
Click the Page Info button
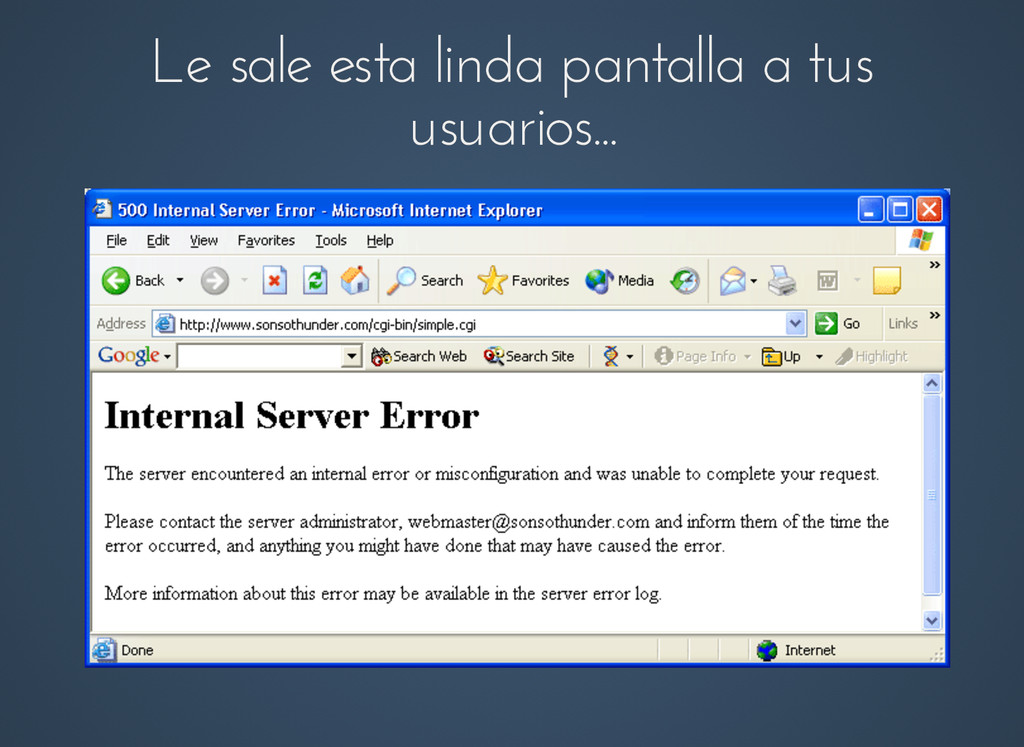pos(696,356)
